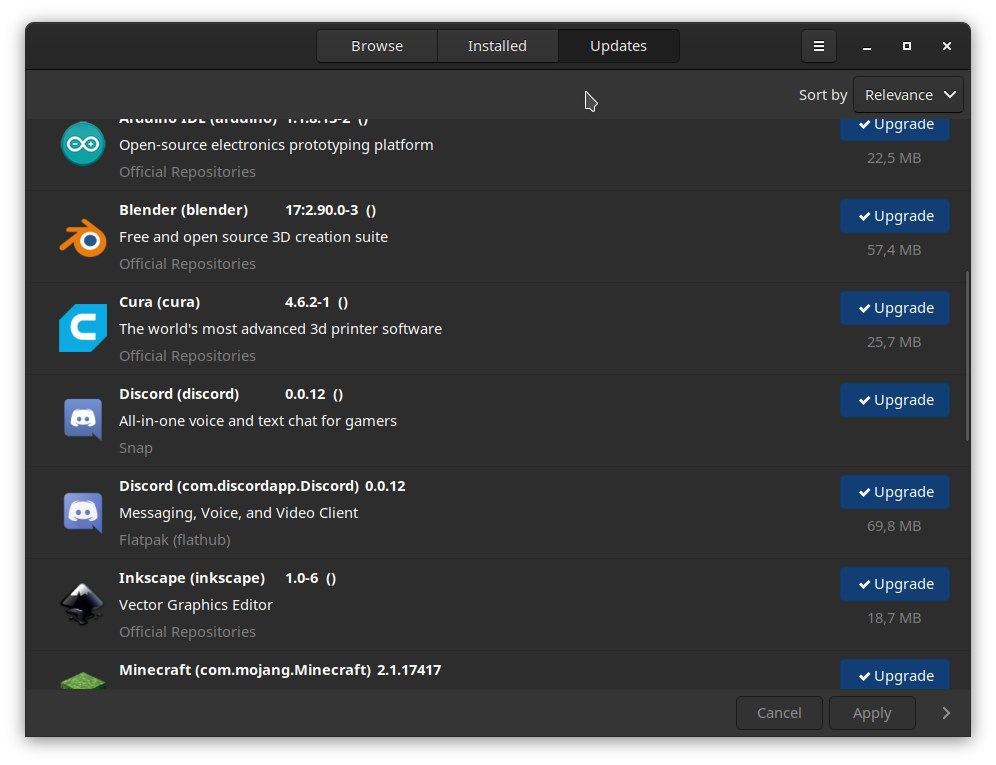Image resolution: width=996 pixels, height=765 pixels.
Task: Click Official Repositories label under Inkscape
Action: [x=187, y=632]
